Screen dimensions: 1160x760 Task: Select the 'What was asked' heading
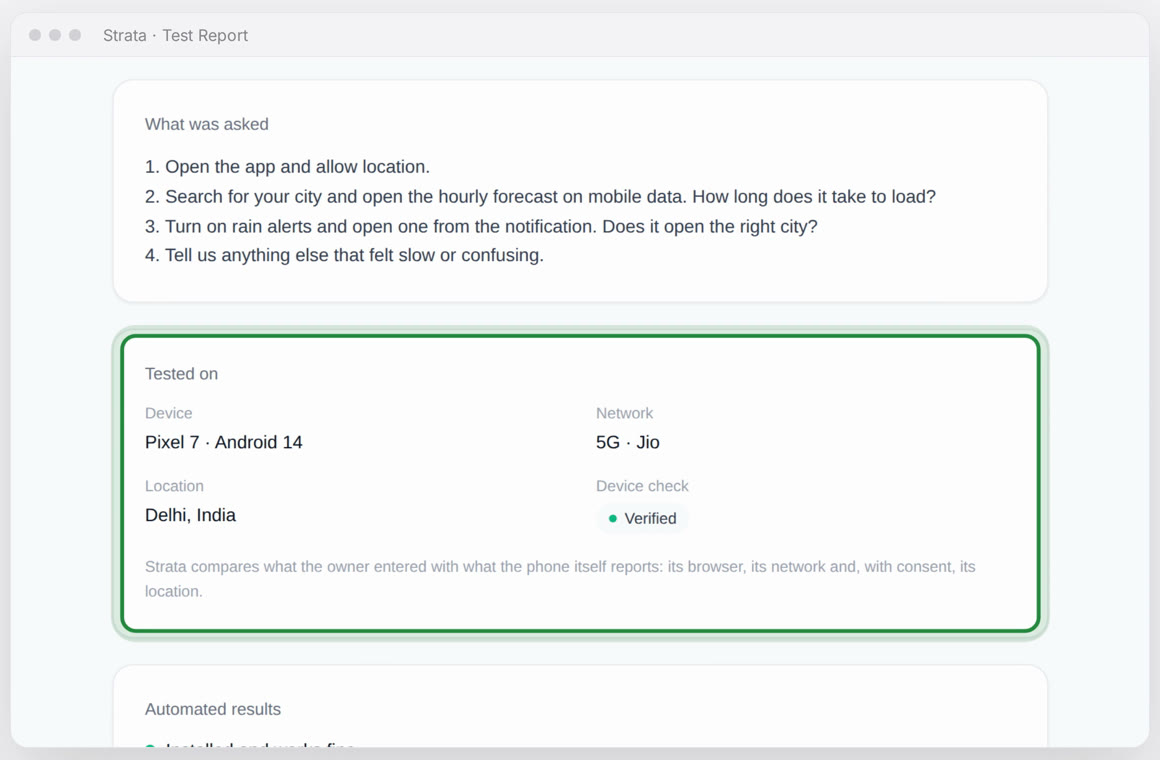click(206, 124)
